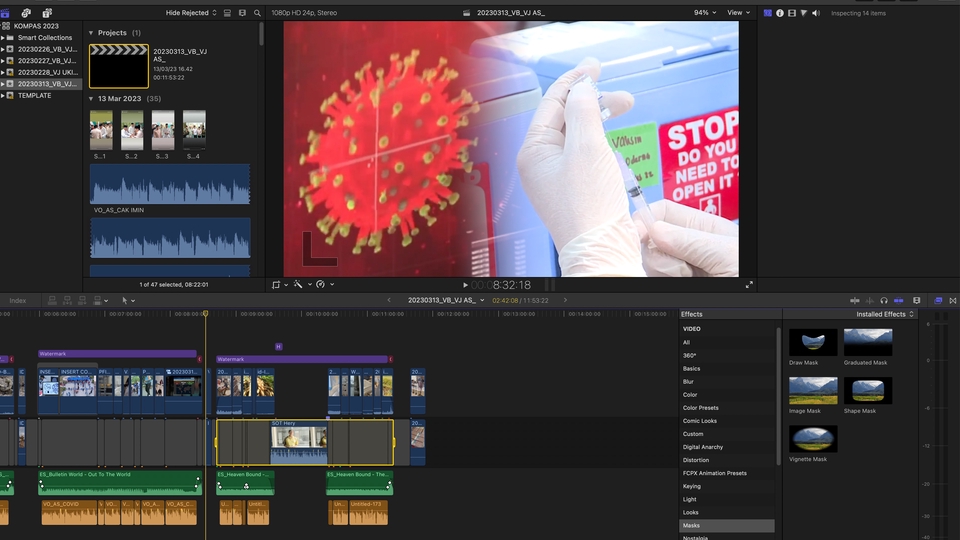Click the H marker above Watermark title

tap(279, 347)
